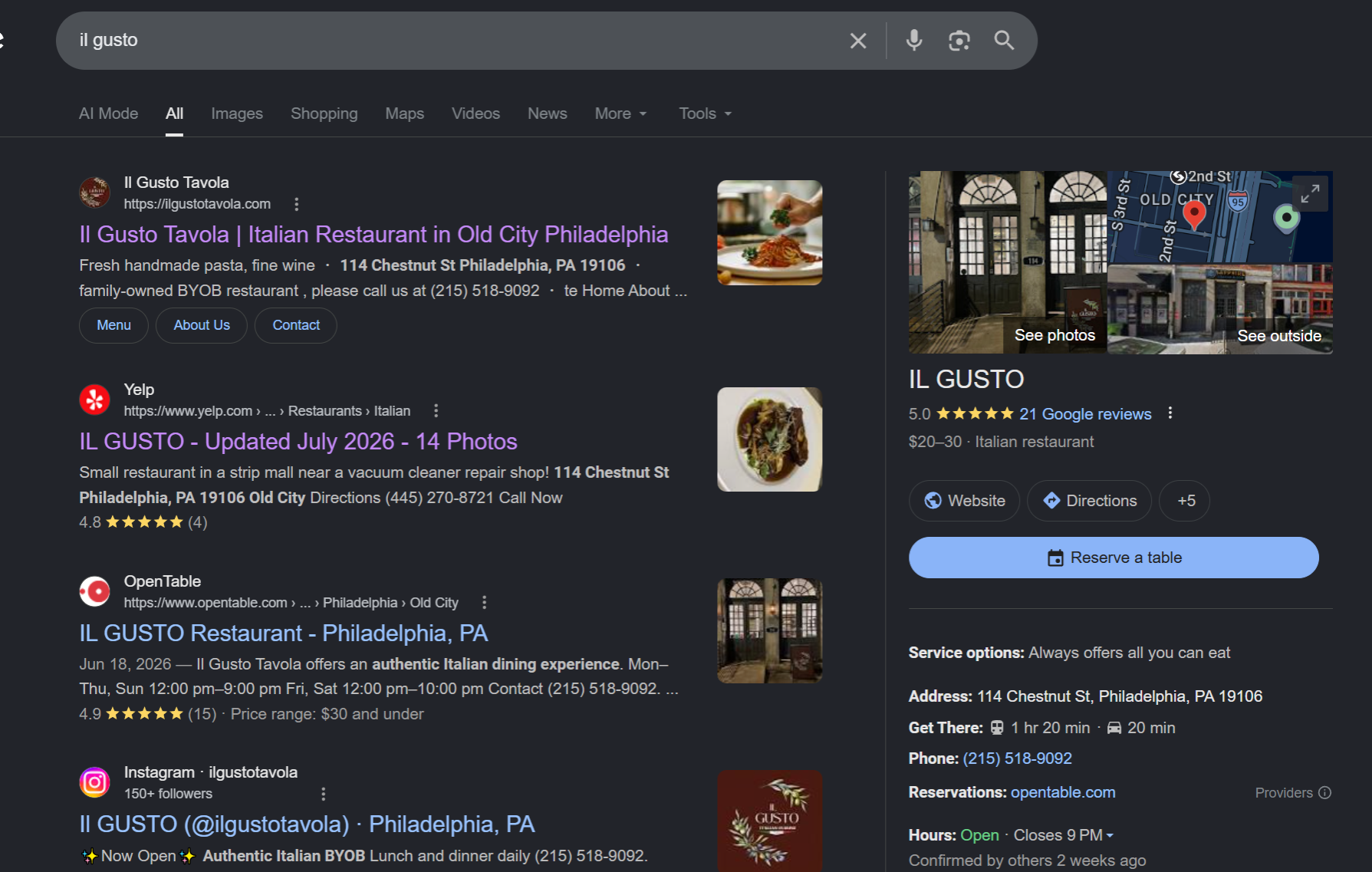Open options menu for OpenTable result
This screenshot has width=1372, height=872.
tap(484, 603)
